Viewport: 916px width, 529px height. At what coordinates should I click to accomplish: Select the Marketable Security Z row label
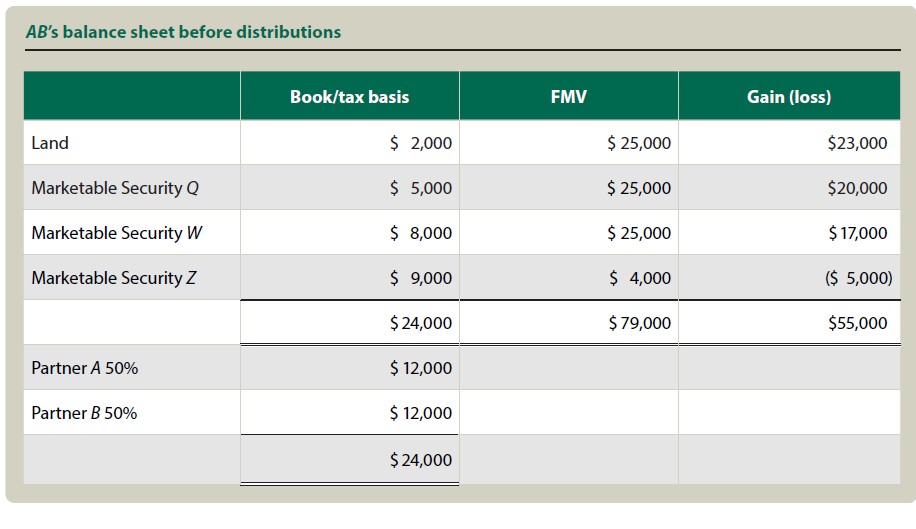pyautogui.click(x=114, y=278)
